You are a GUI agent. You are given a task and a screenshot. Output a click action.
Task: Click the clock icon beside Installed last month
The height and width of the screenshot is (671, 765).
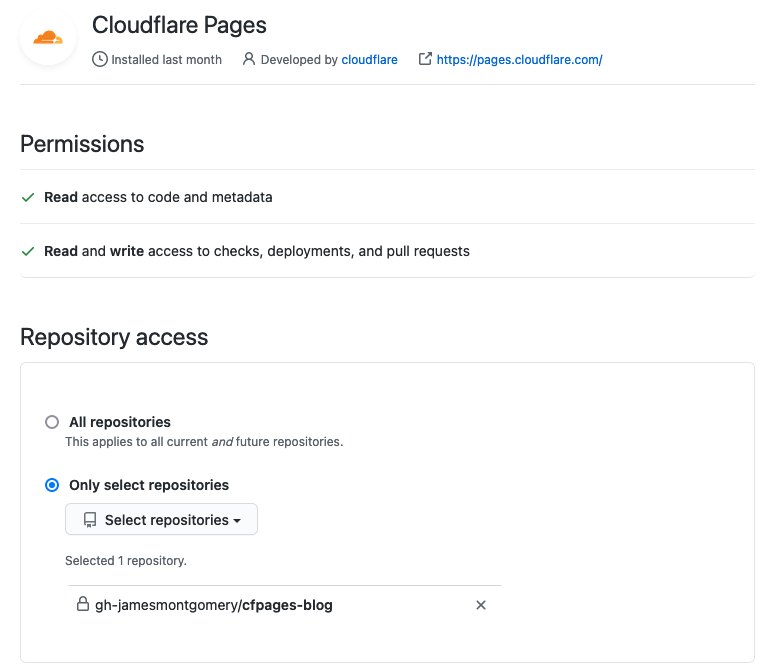point(100,60)
